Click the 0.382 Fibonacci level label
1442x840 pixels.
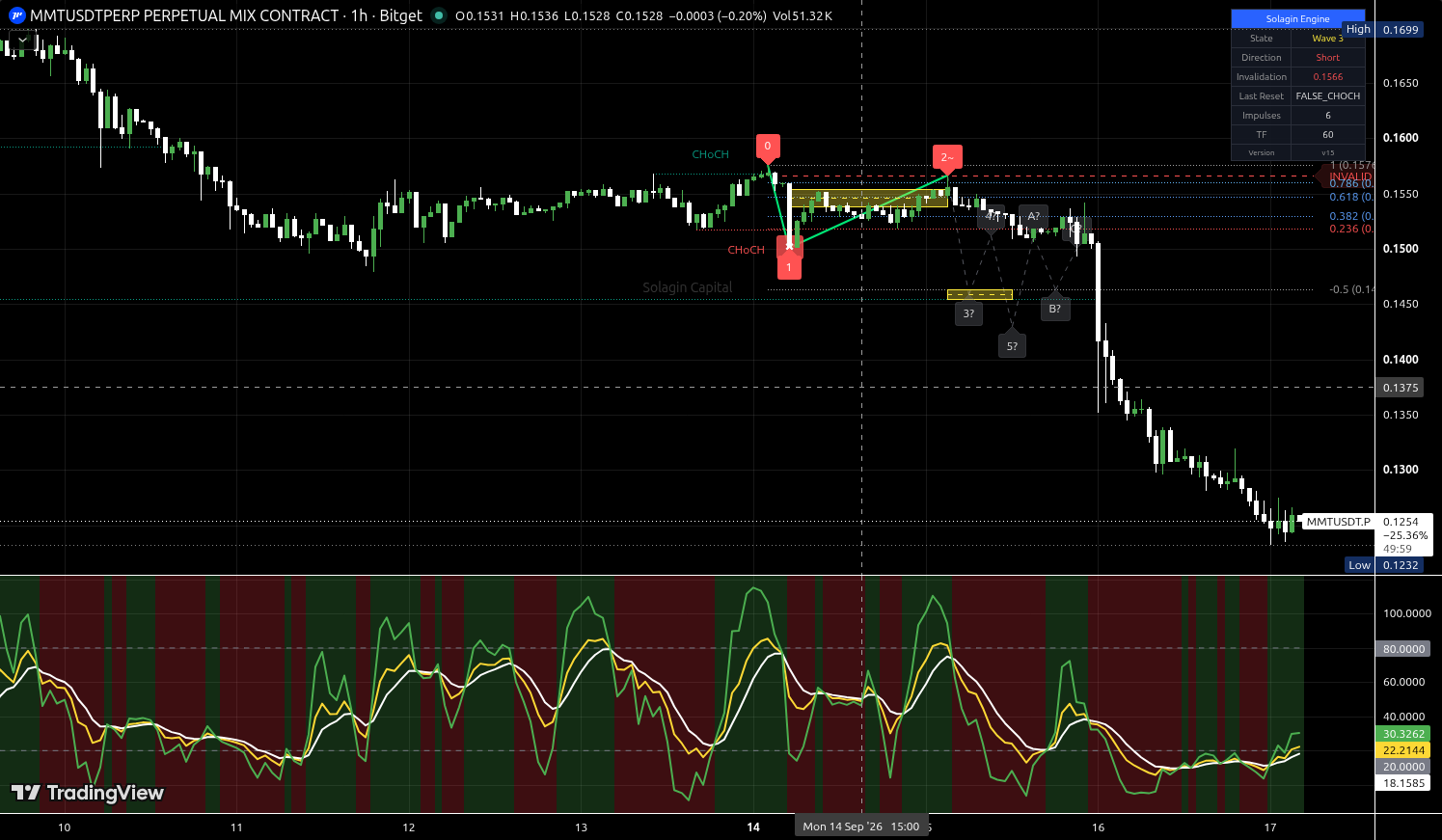[x=1351, y=217]
